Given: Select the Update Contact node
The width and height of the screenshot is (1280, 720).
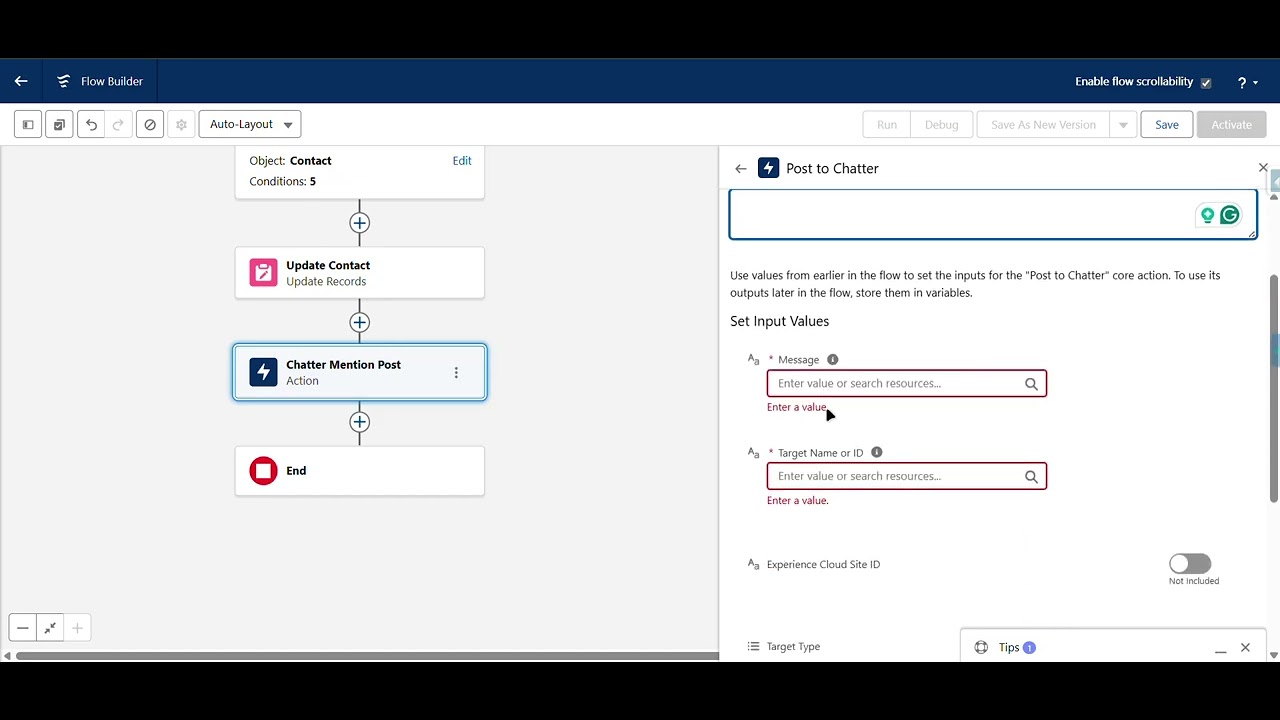Looking at the screenshot, I should 360,273.
